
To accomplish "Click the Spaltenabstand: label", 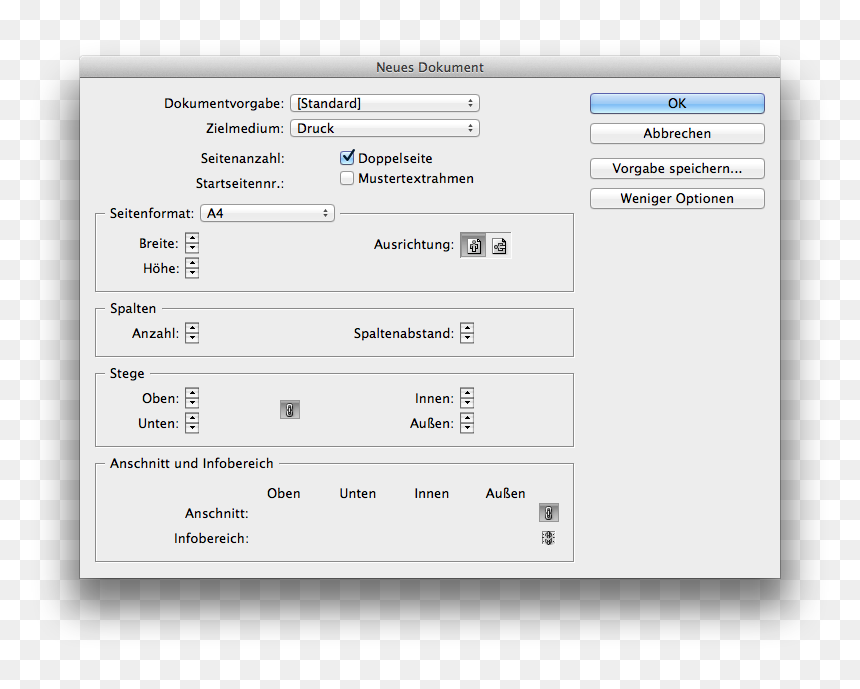I will (x=404, y=334).
